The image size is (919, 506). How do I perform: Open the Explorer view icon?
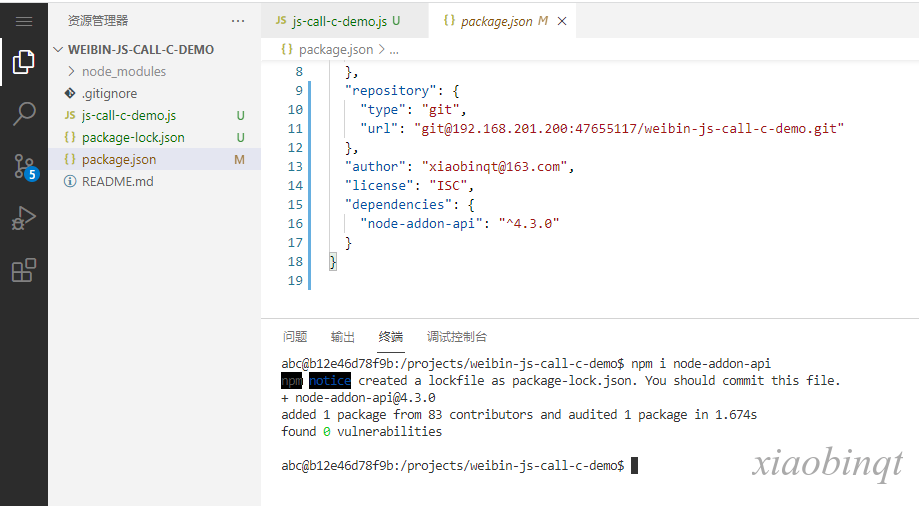click(24, 62)
